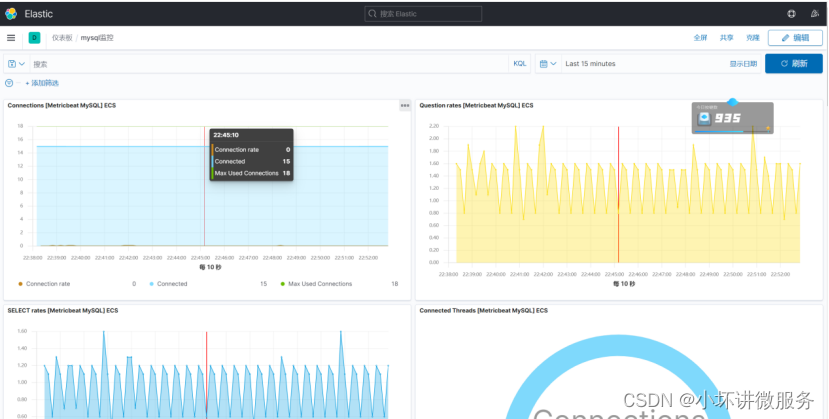829x419 pixels.
Task: Click the KQL query bar input
Action: [269, 64]
